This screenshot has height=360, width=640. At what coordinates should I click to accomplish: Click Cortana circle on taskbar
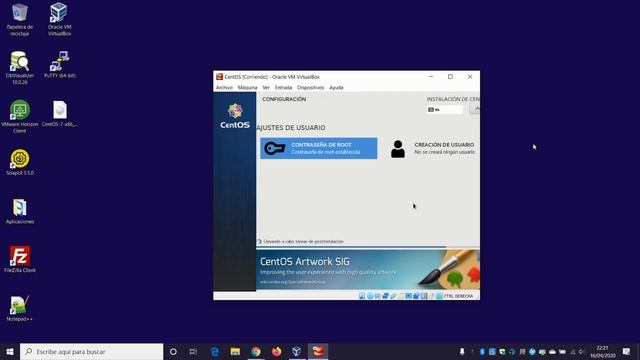click(173, 351)
